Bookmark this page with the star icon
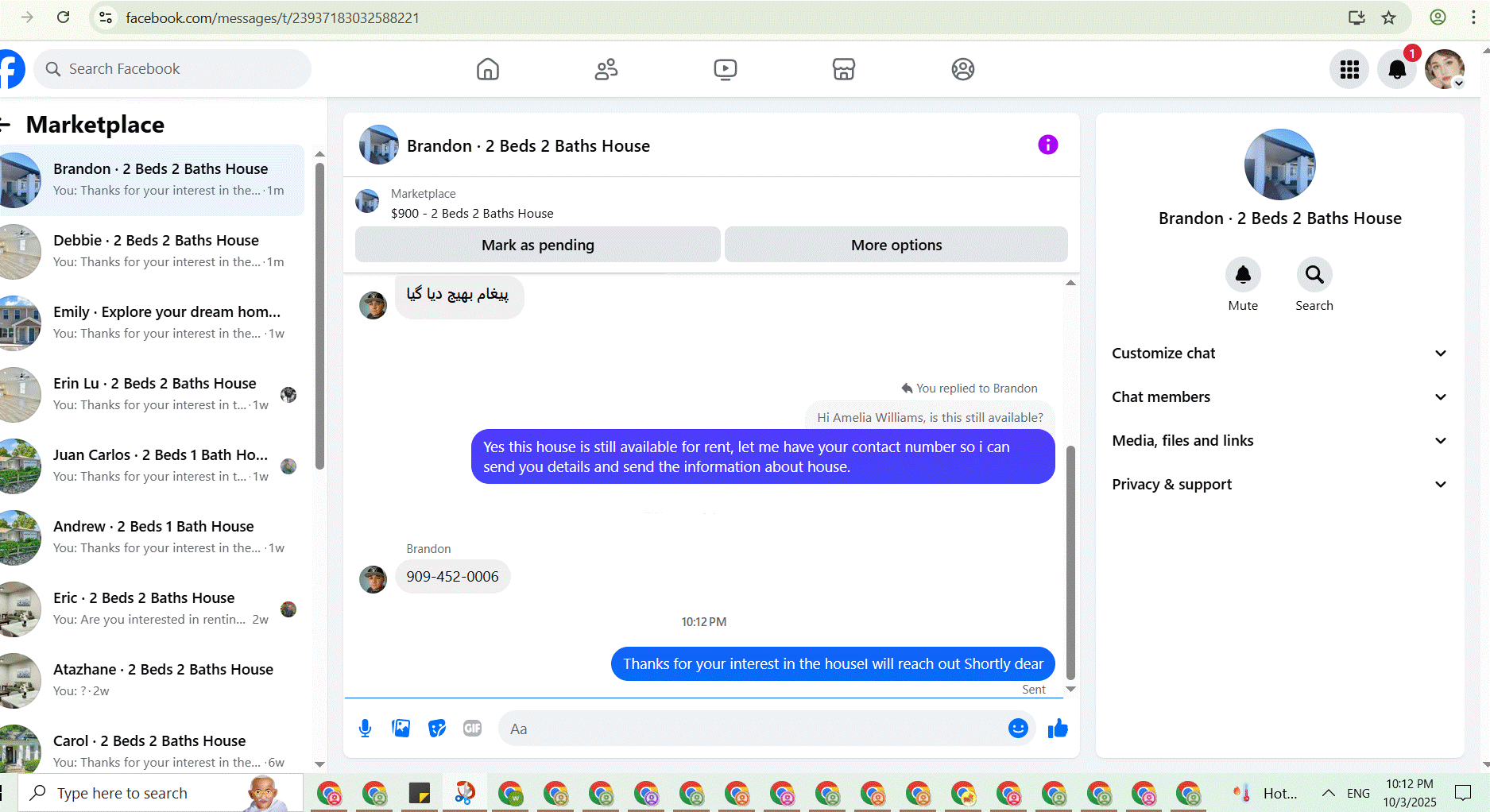The height and width of the screenshot is (812, 1490). [x=1388, y=17]
